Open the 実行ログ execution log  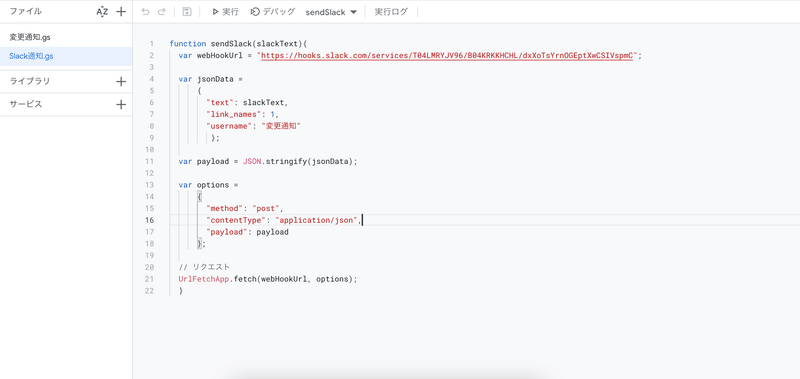click(391, 12)
